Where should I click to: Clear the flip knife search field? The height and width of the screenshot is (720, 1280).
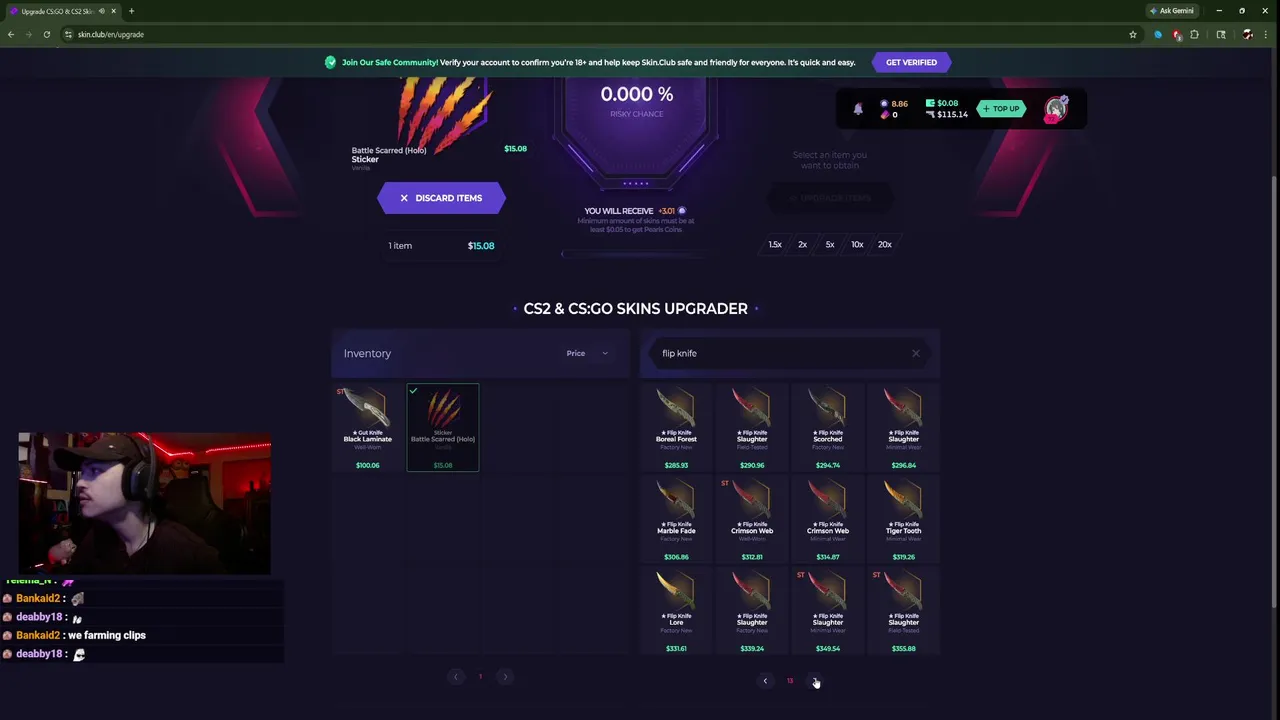915,353
